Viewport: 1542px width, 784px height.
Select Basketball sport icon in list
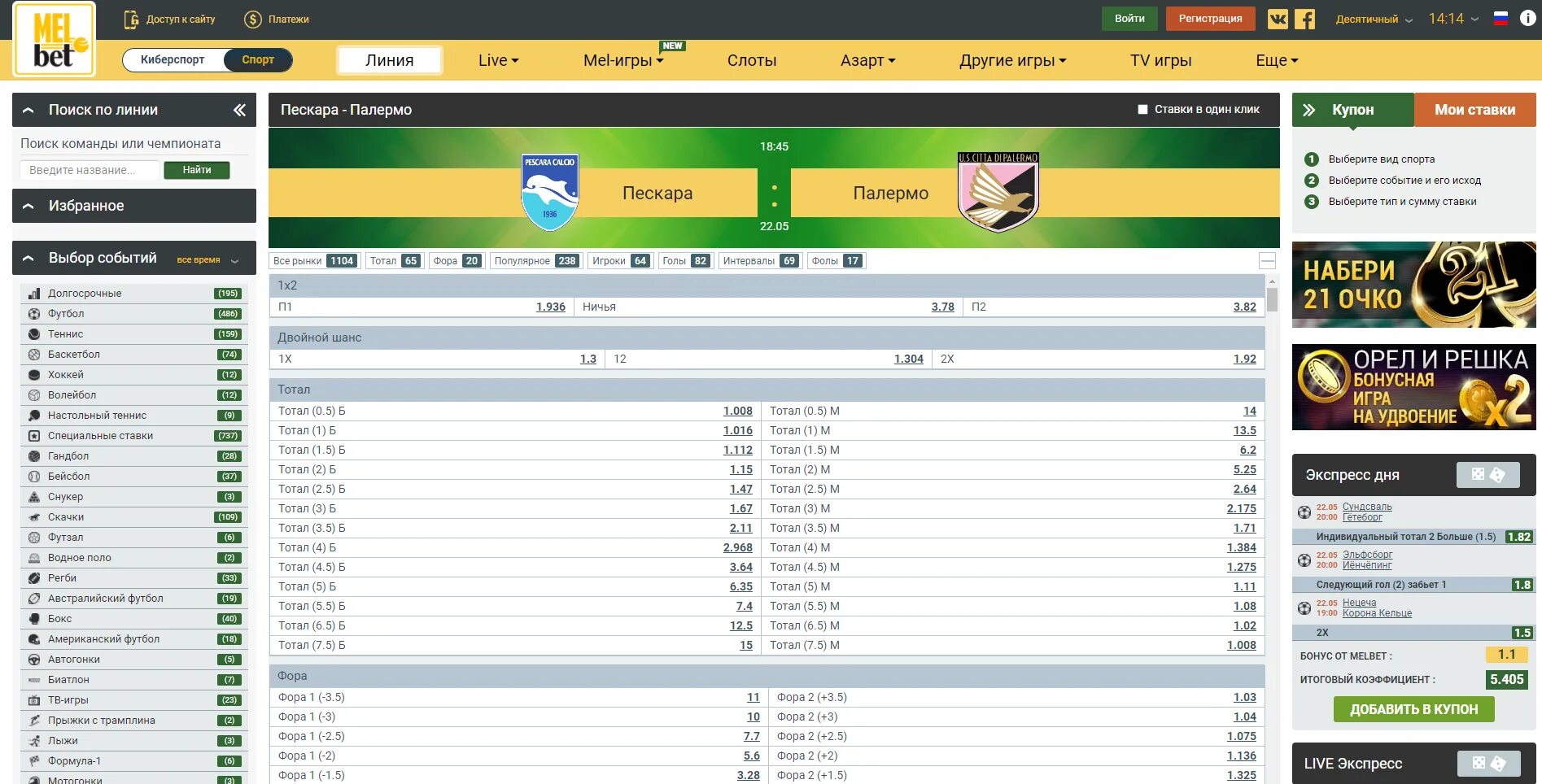34,355
